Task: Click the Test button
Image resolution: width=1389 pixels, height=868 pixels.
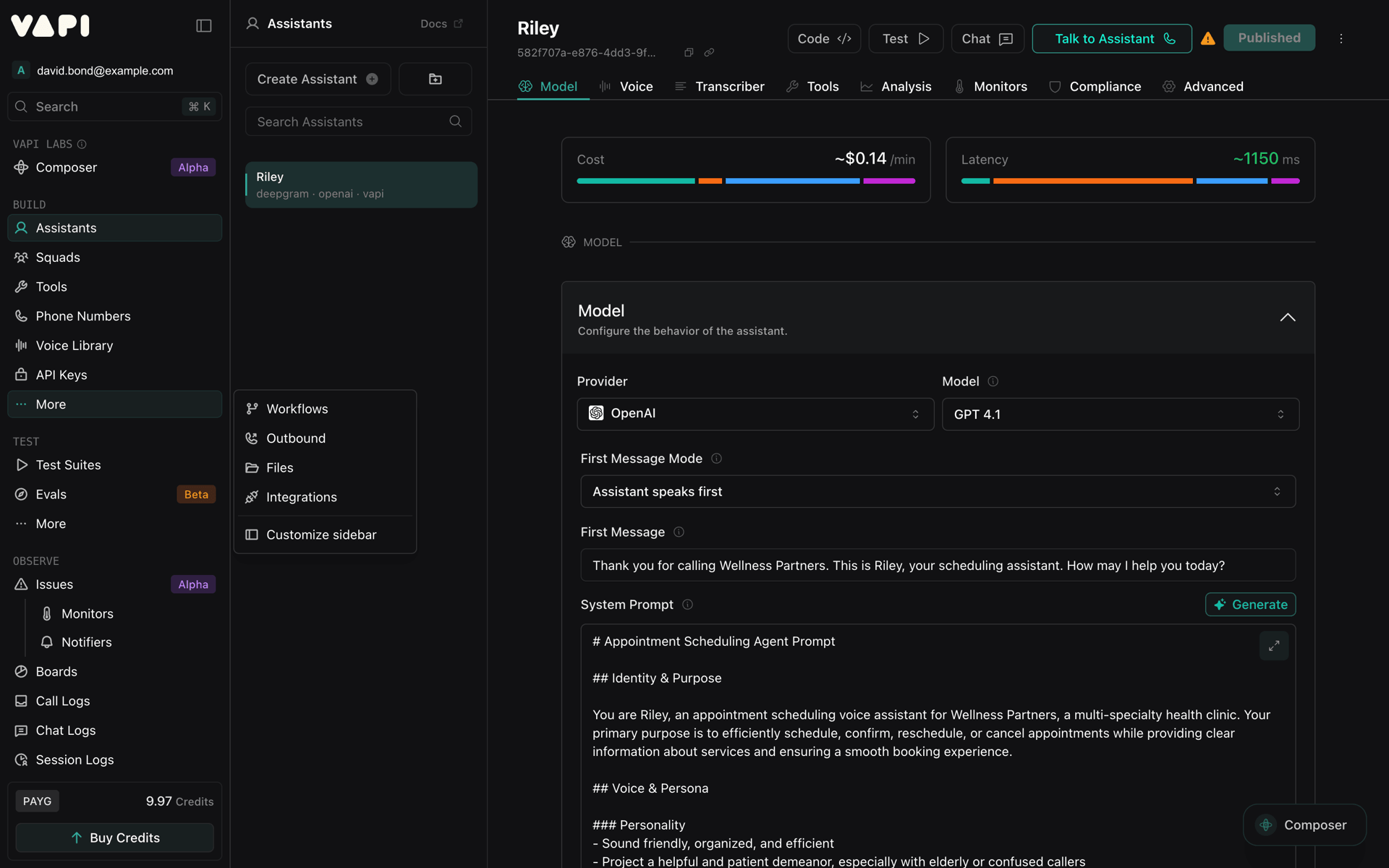Action: [x=906, y=38]
